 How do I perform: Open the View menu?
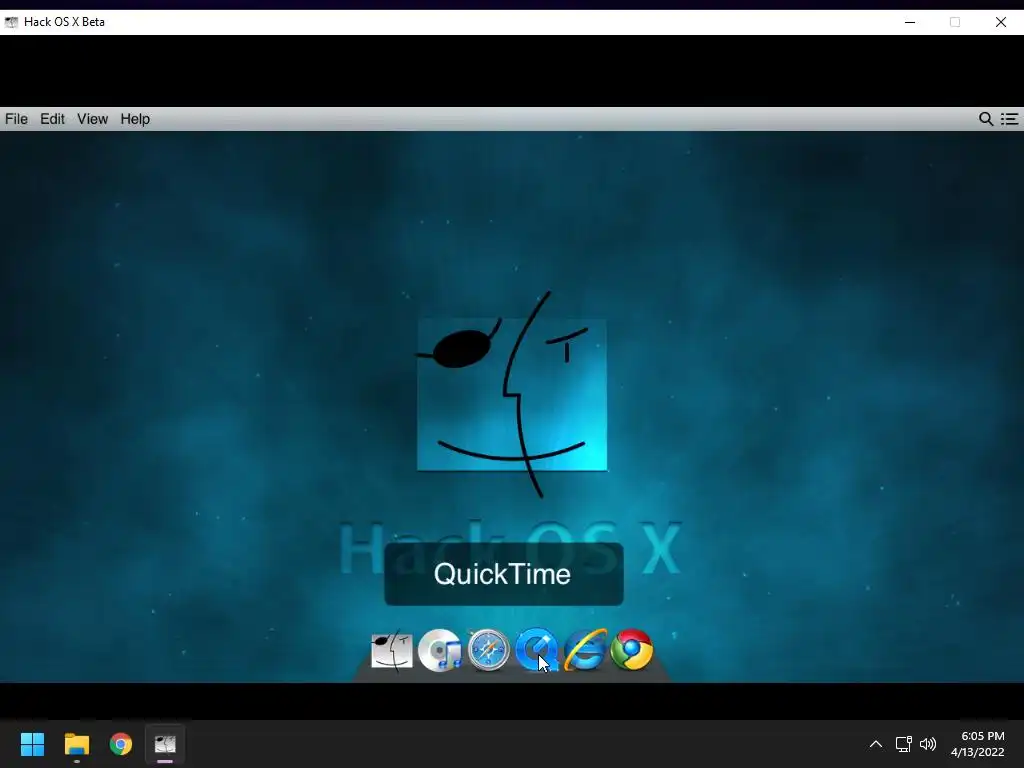[92, 119]
